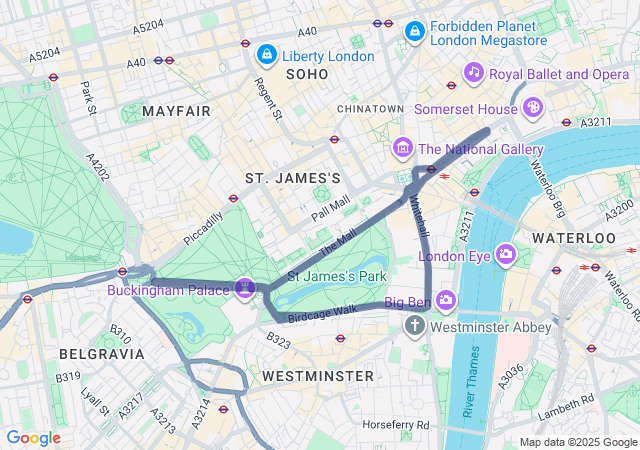Image resolution: width=640 pixels, height=450 pixels.
Task: Open the Big Ben camera pin
Action: click(445, 301)
